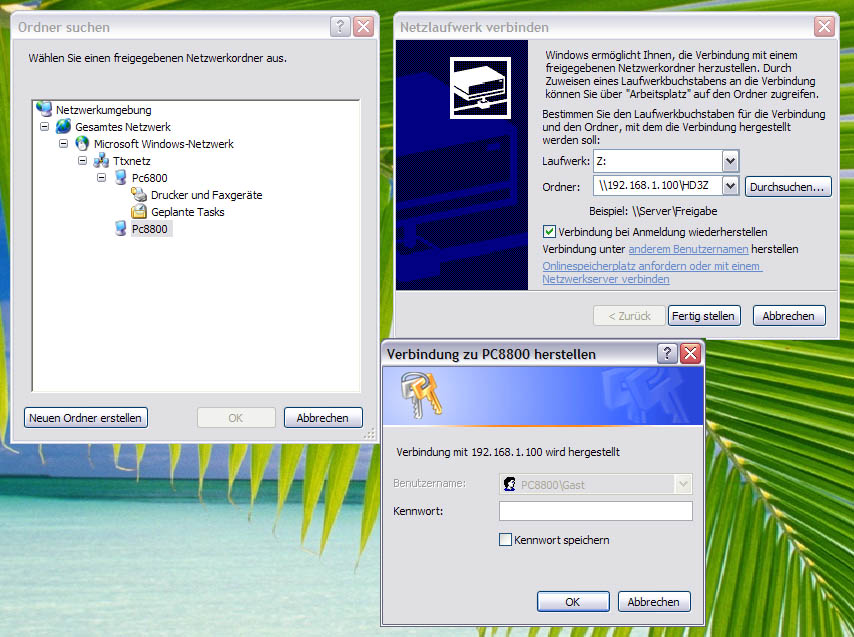Click Abbrechen in the PC8800 login dialog
The width and height of the screenshot is (854, 637).
[654, 602]
